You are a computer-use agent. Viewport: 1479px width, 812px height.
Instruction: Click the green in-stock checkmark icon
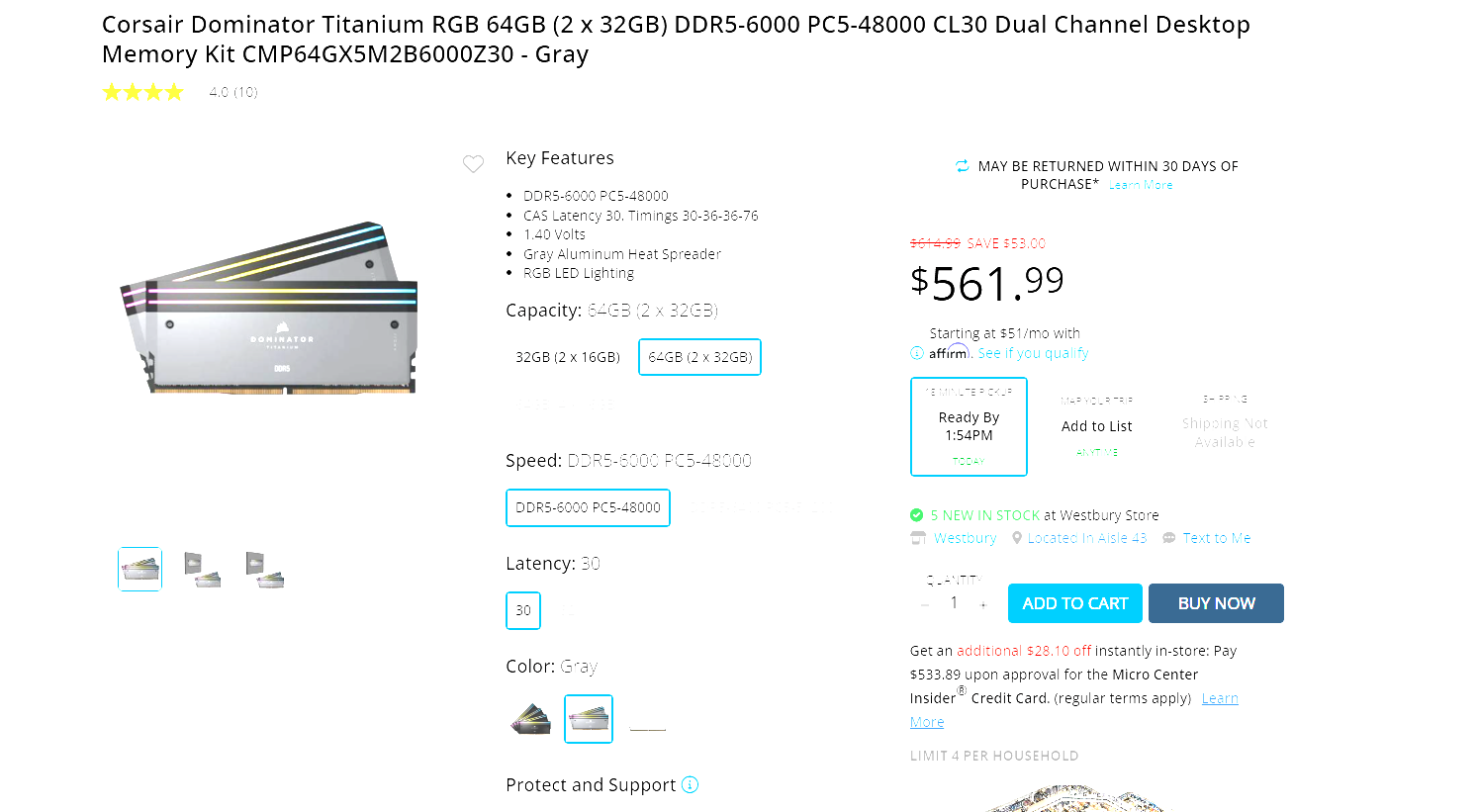[x=917, y=514]
